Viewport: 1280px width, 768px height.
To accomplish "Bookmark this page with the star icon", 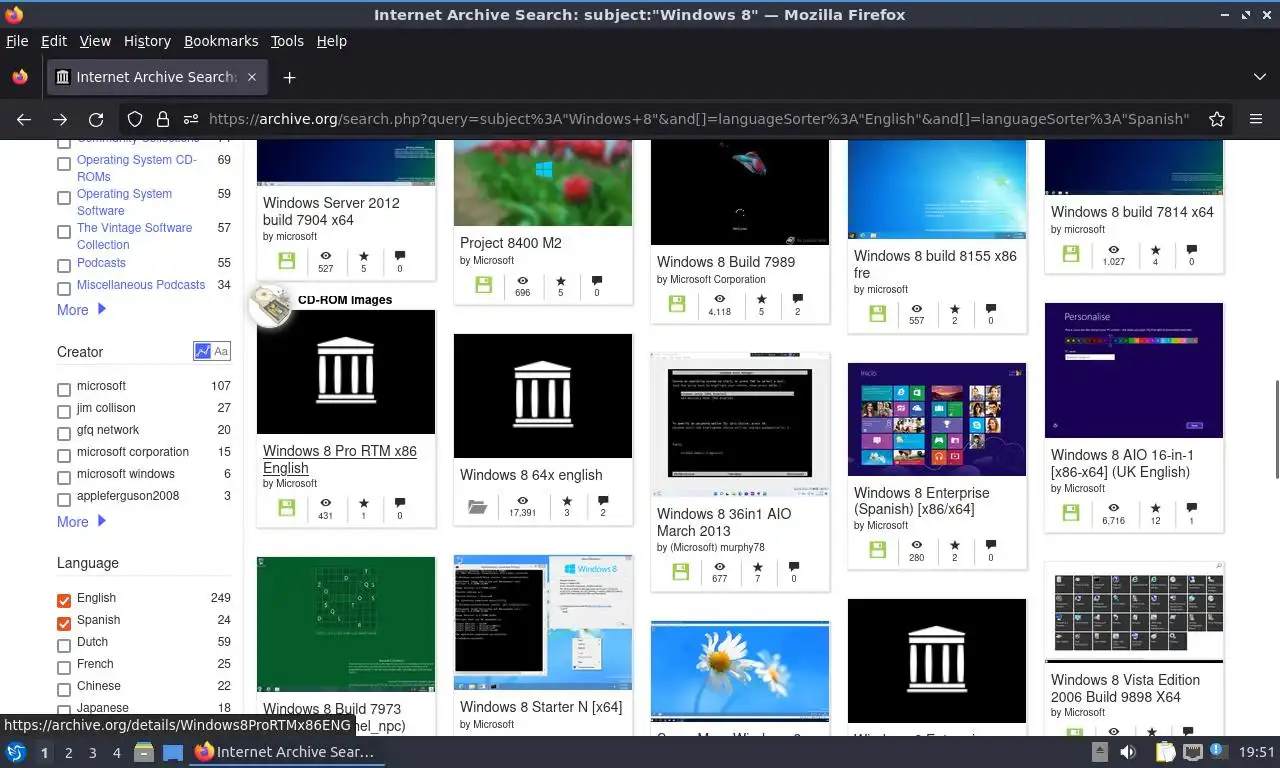I will 1217,119.
